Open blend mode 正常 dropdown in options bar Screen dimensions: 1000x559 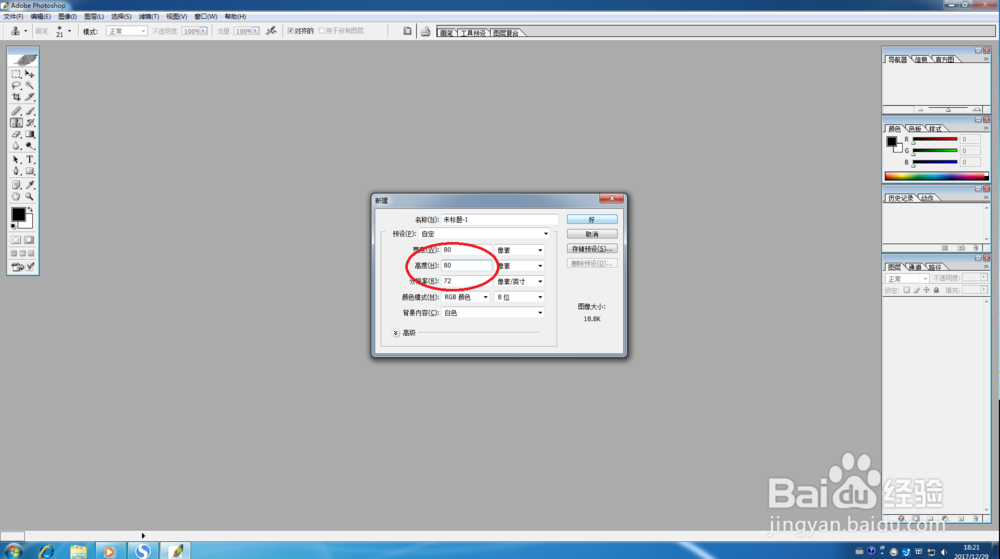pos(126,31)
